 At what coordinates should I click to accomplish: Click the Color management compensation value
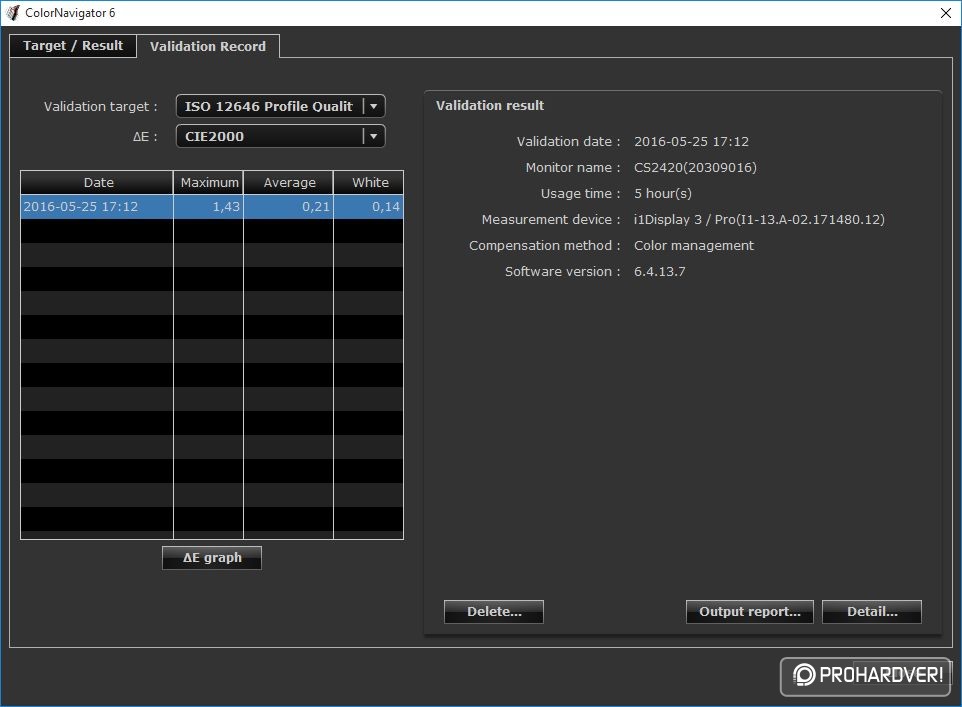[694, 245]
